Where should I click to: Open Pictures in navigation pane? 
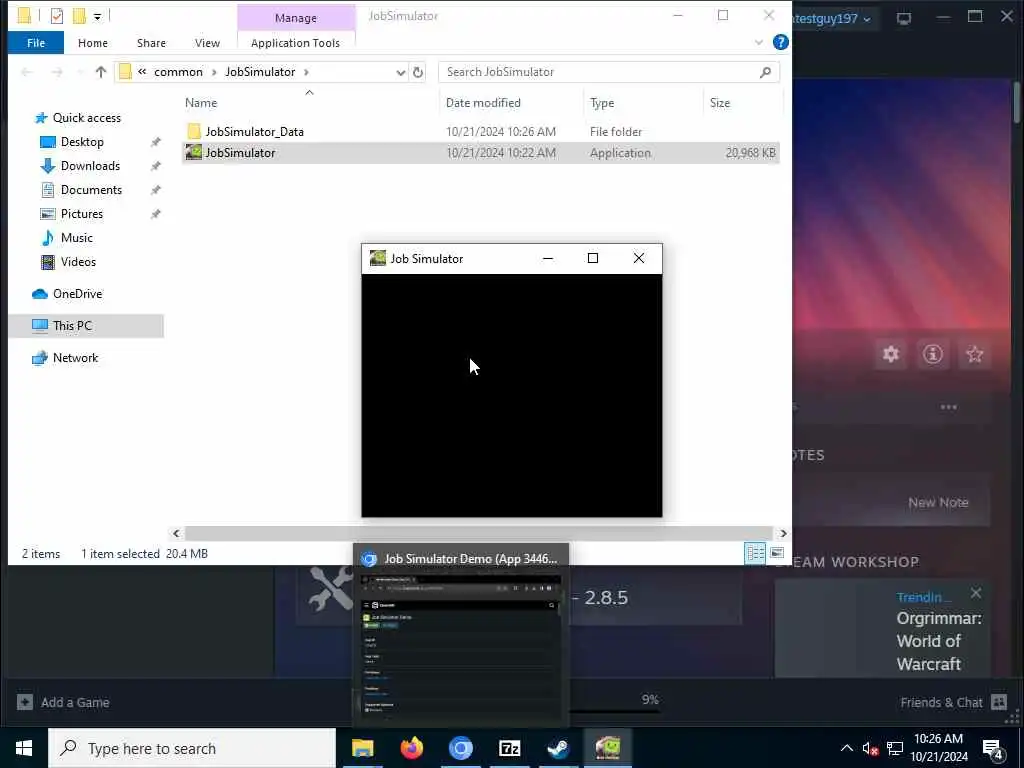click(x=82, y=214)
